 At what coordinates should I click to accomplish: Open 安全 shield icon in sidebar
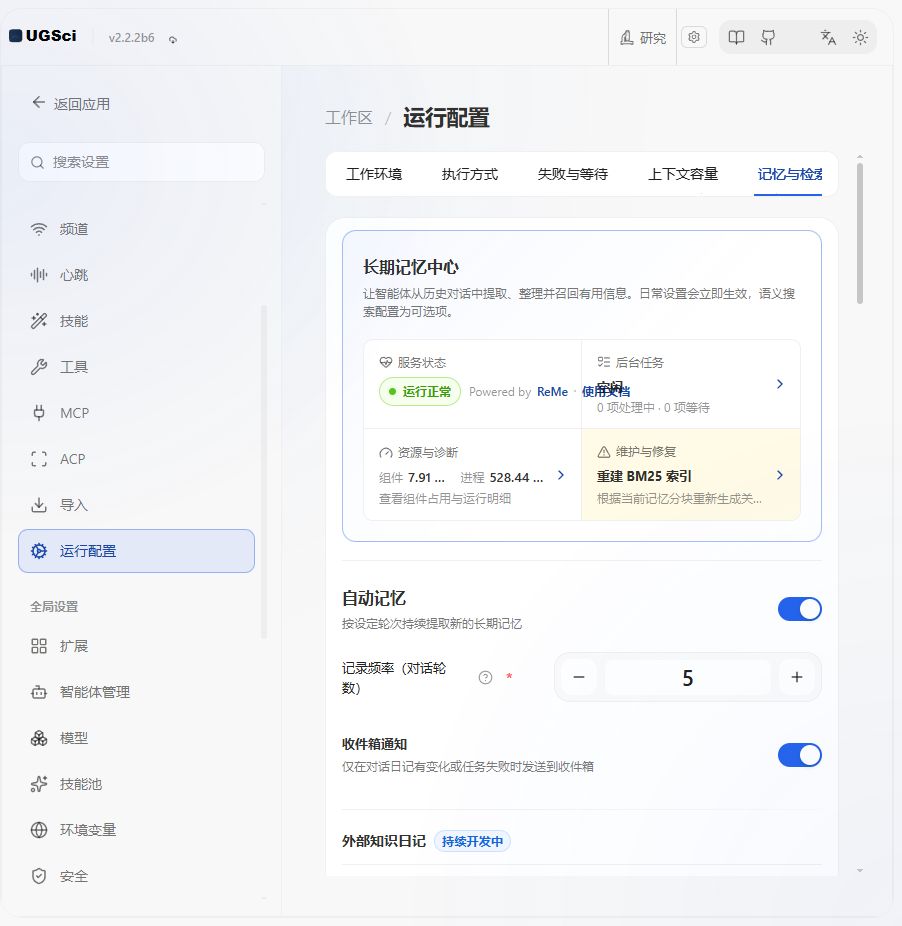click(38, 876)
